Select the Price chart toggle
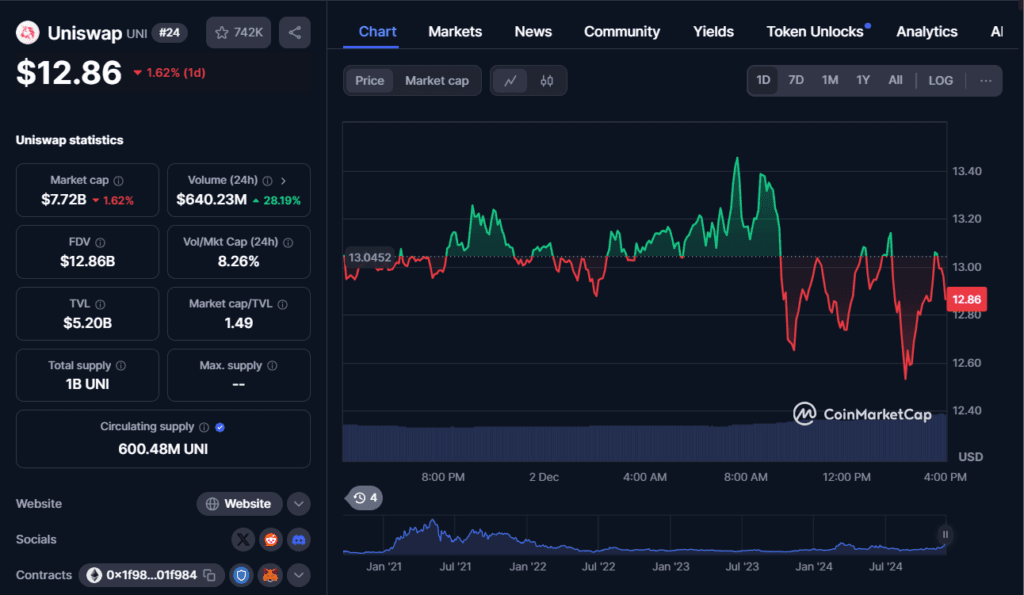Screen dimensions: 1024x595 coord(370,81)
